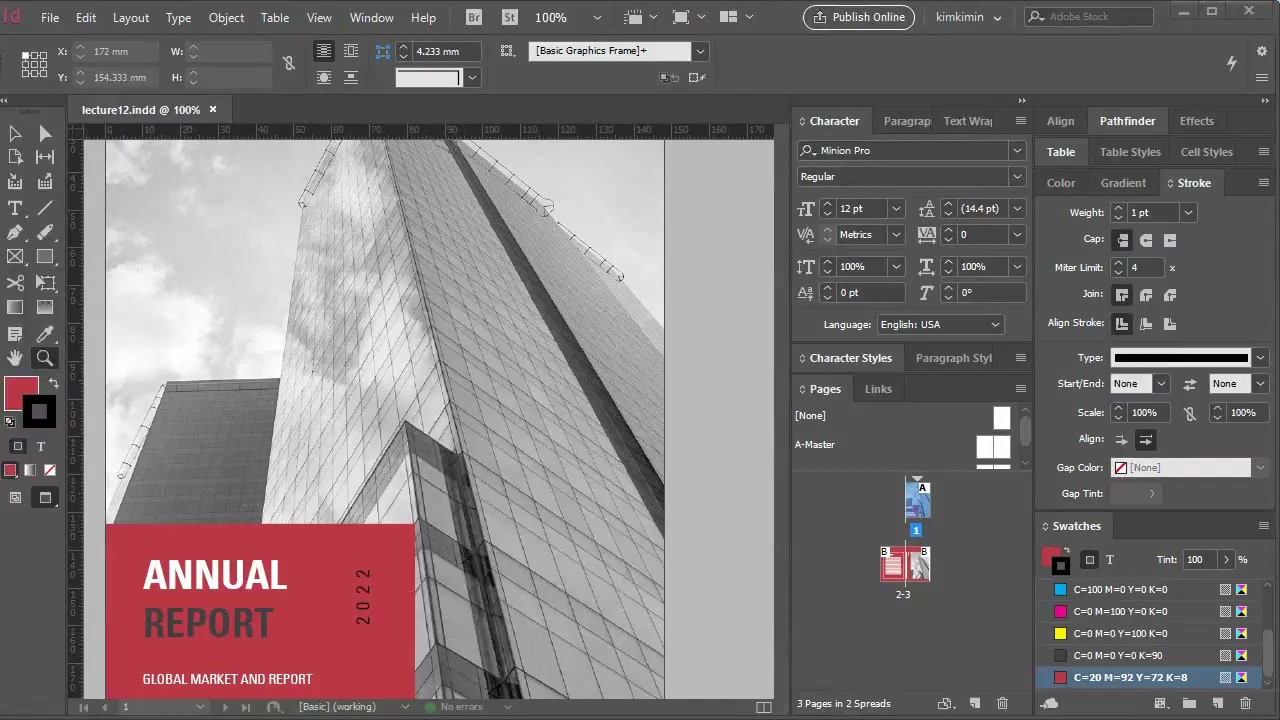Click the Publish Online button
Image resolution: width=1280 pixels, height=720 pixels.
(858, 17)
